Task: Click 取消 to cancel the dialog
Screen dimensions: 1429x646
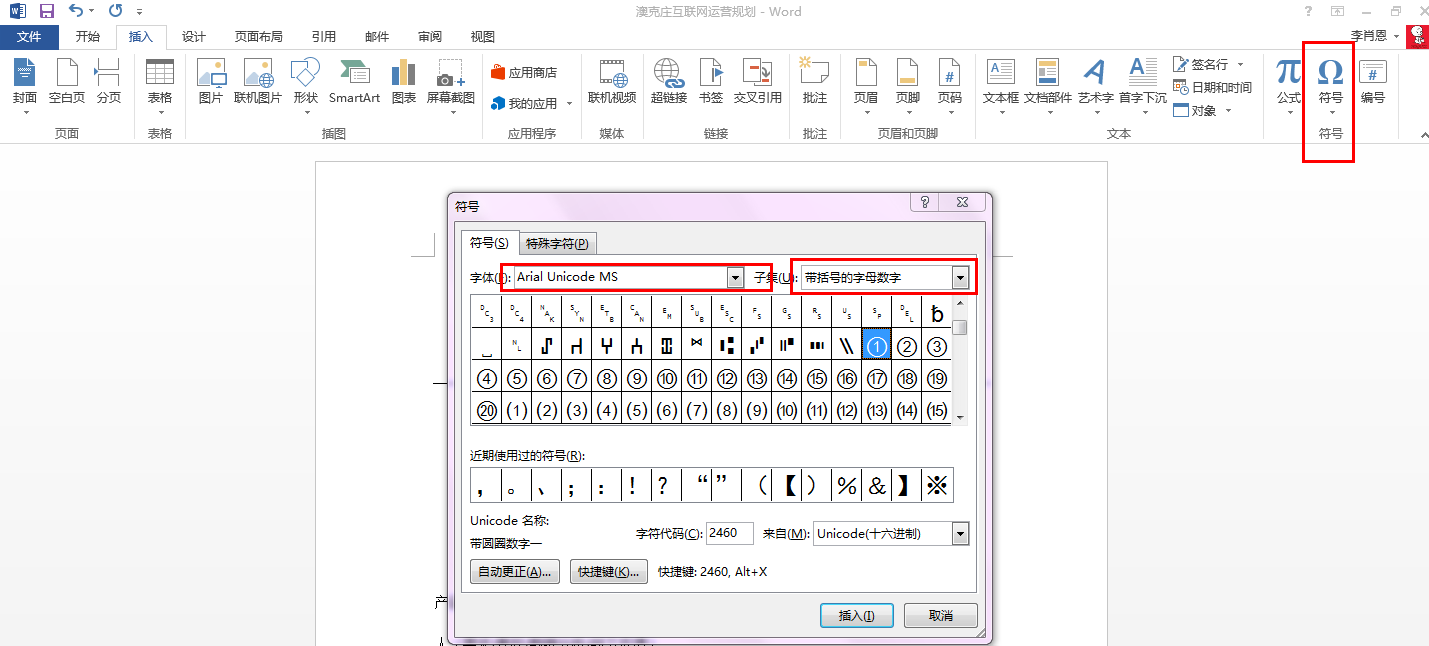Action: click(x=941, y=615)
